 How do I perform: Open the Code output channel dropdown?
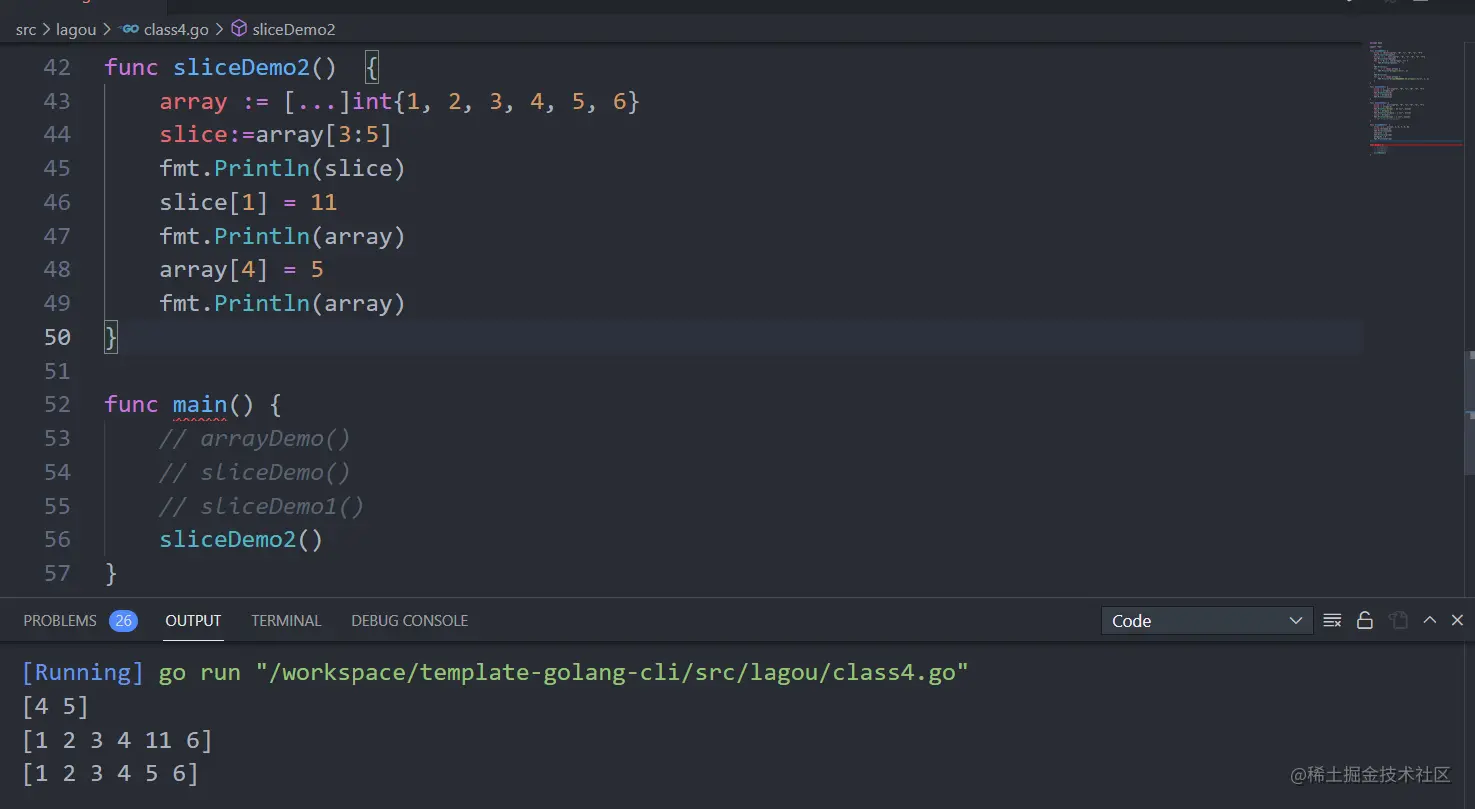(x=1206, y=621)
